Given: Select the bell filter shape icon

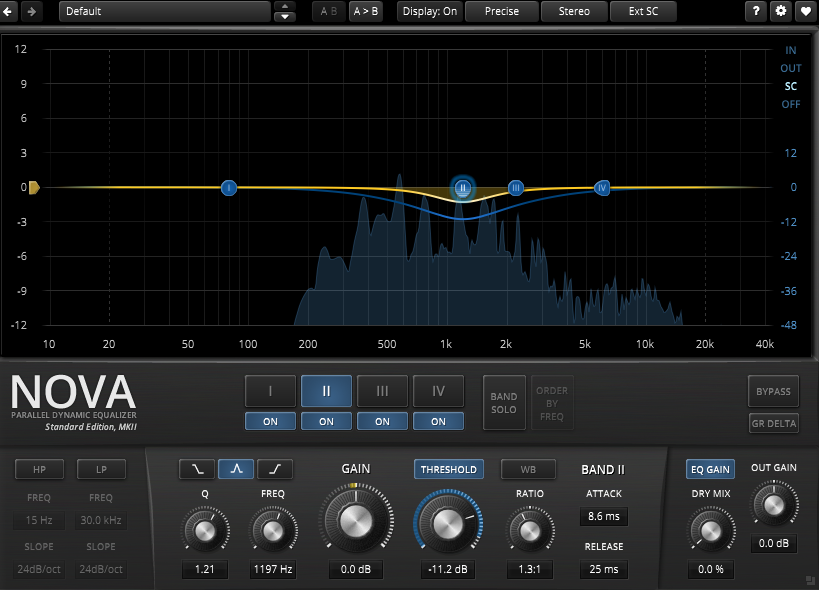Looking at the screenshot, I should (x=236, y=469).
